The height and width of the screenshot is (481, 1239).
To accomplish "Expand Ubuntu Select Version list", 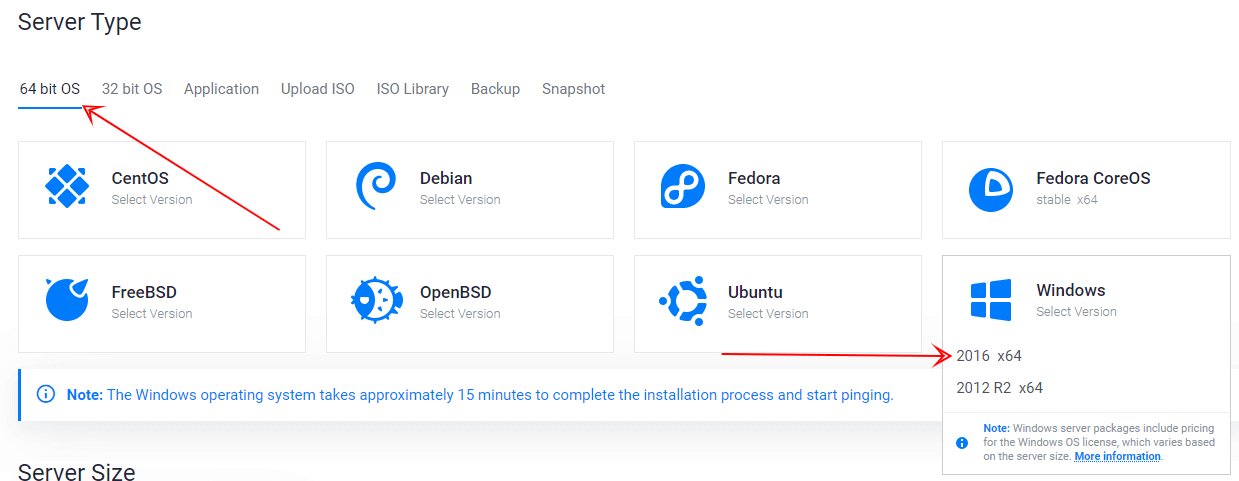I will pyautogui.click(x=768, y=314).
